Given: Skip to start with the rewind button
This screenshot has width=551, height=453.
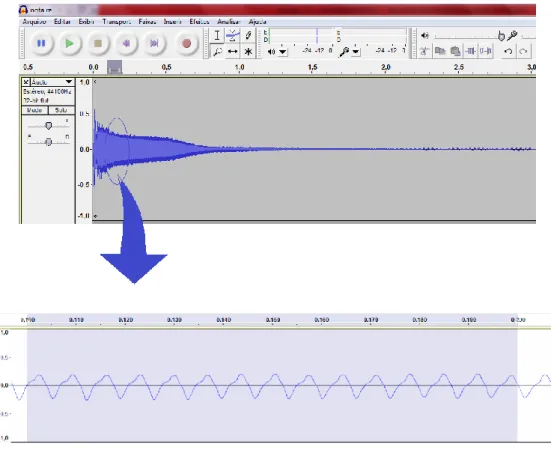Looking at the screenshot, I should (x=126, y=43).
